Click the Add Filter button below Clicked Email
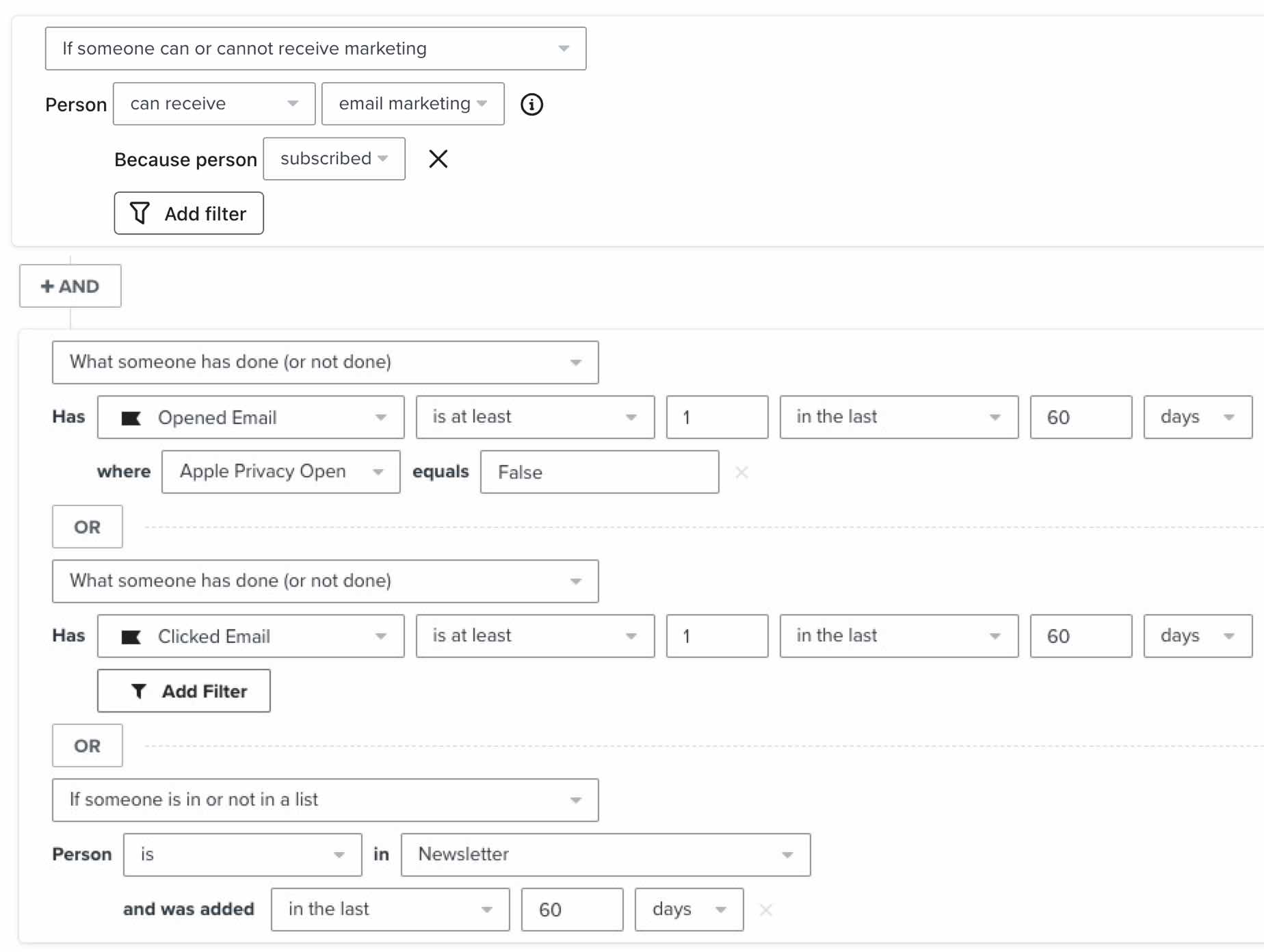The height and width of the screenshot is (952, 1264). [183, 691]
